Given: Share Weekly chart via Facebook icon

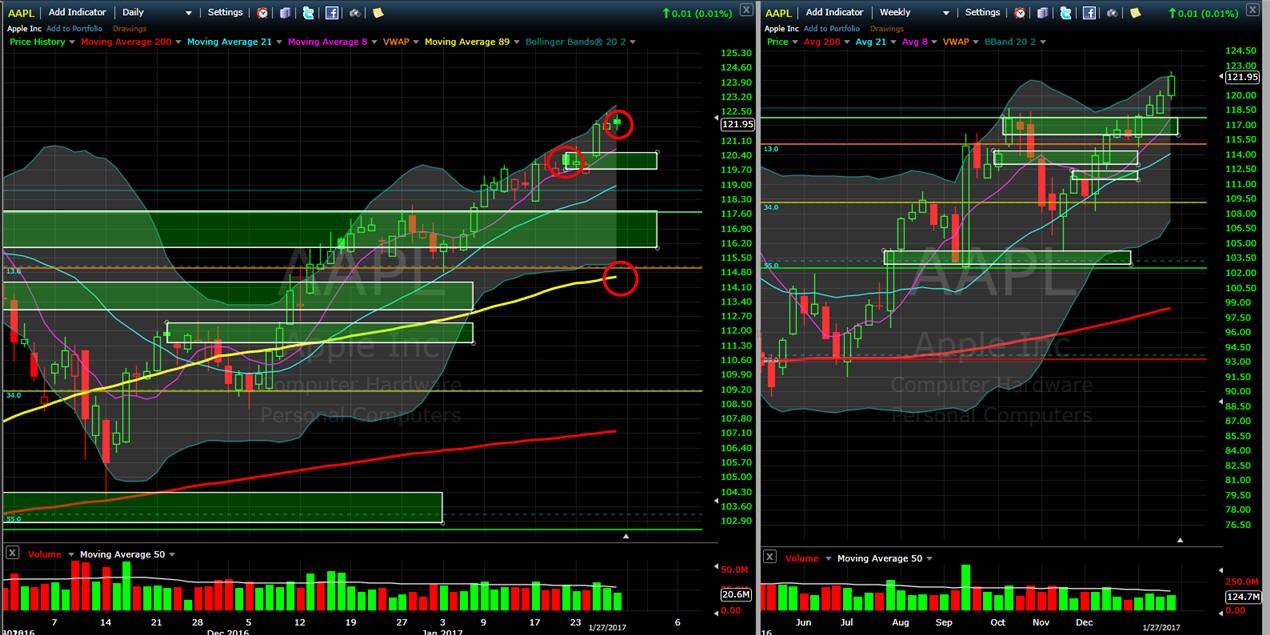Looking at the screenshot, I should [x=1089, y=13].
